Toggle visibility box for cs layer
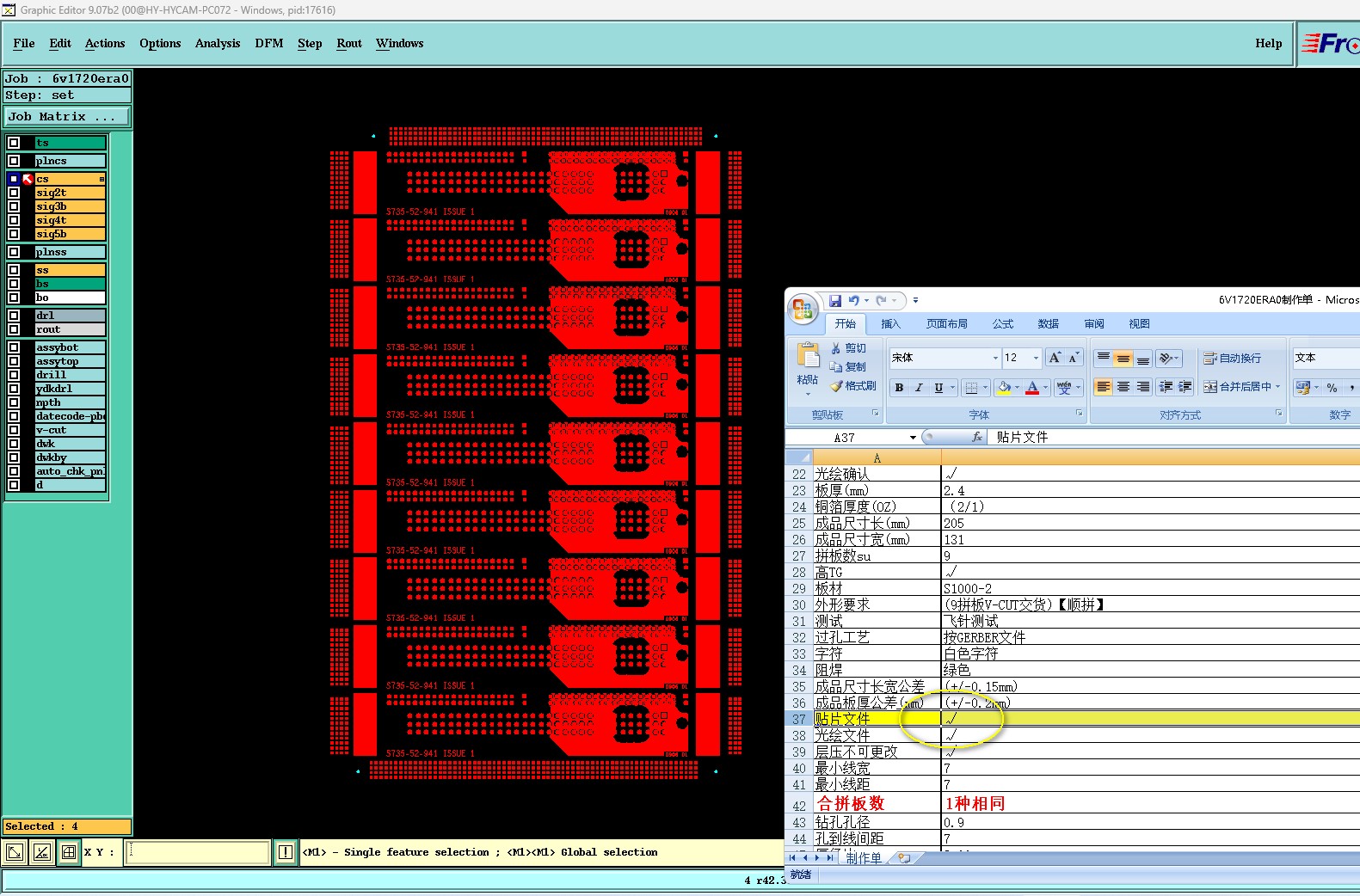 click(14, 179)
